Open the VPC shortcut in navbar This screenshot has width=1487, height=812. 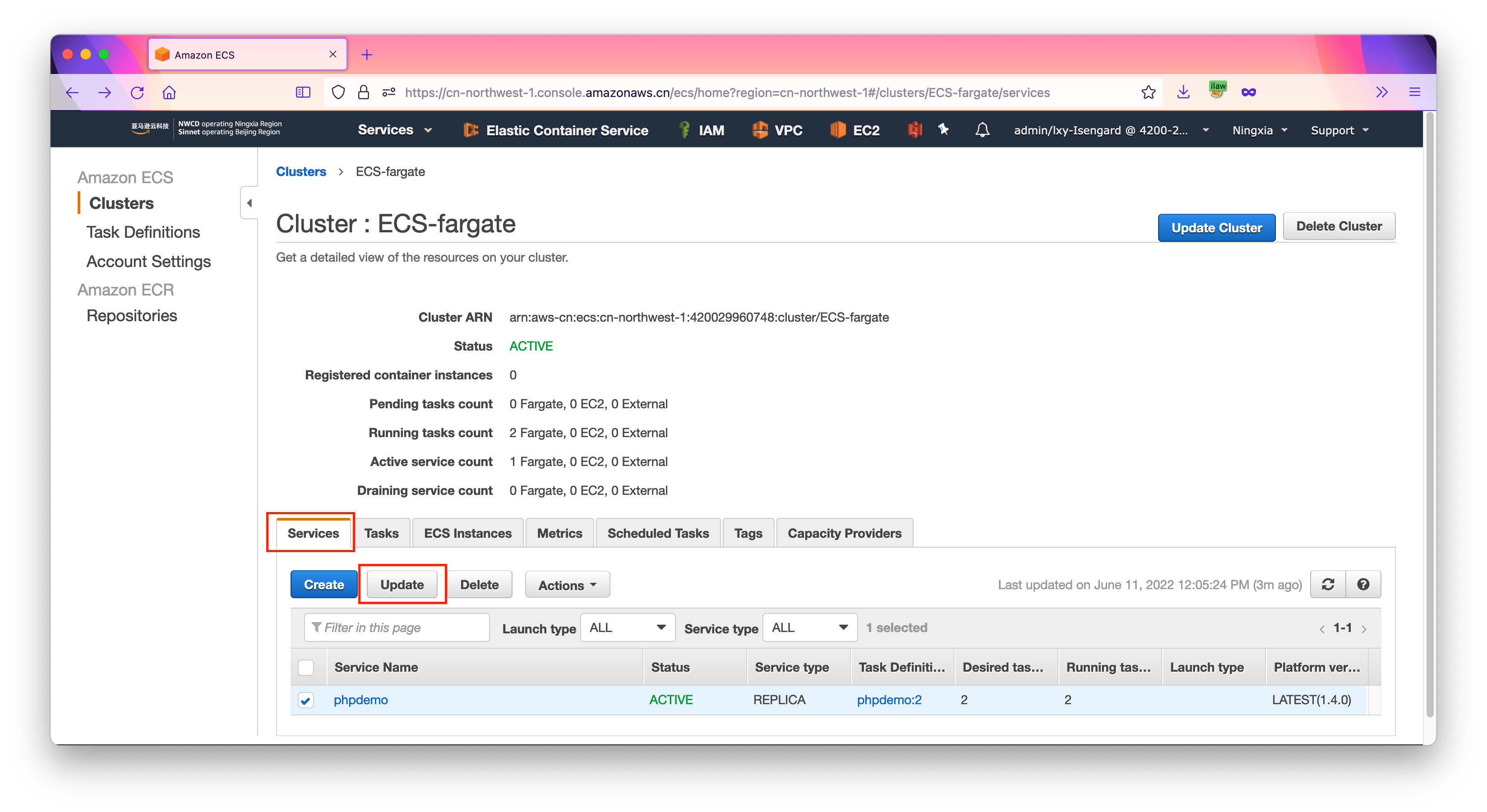point(777,130)
